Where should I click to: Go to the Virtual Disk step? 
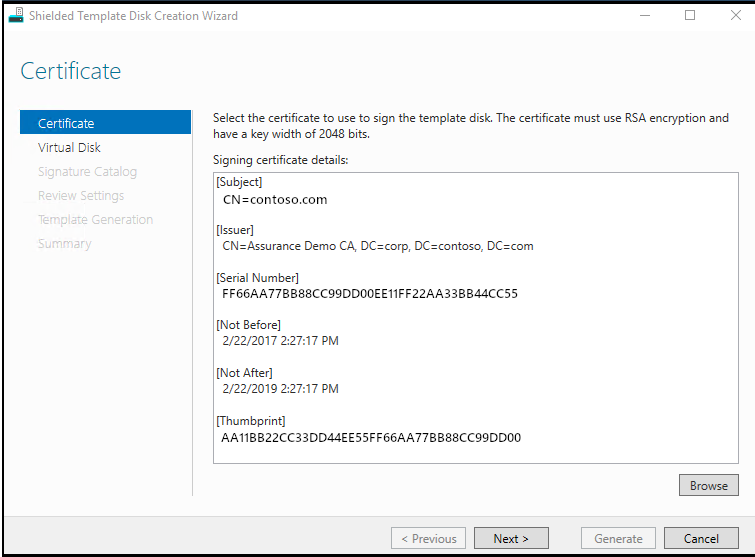pos(69,147)
